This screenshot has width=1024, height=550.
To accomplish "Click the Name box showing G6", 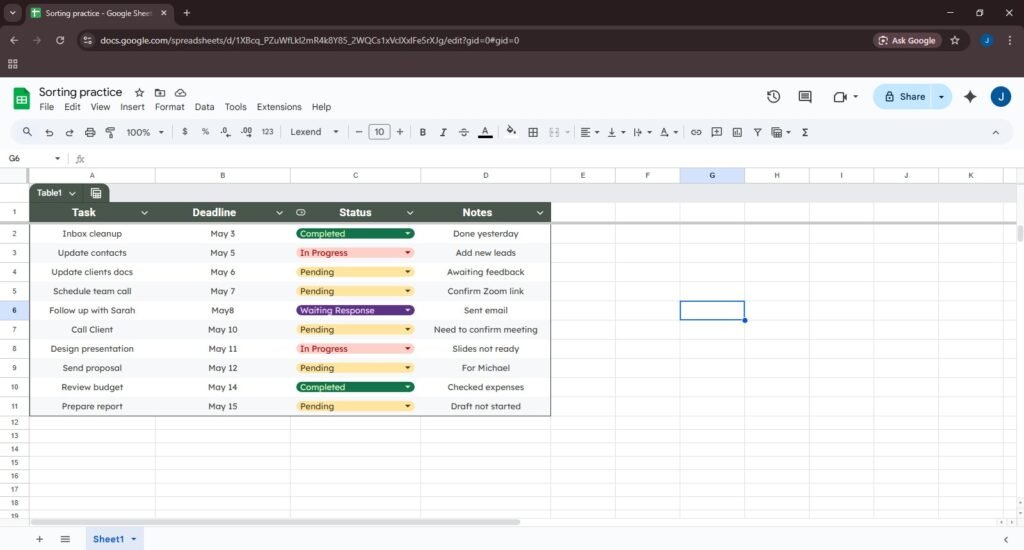I will point(30,159).
